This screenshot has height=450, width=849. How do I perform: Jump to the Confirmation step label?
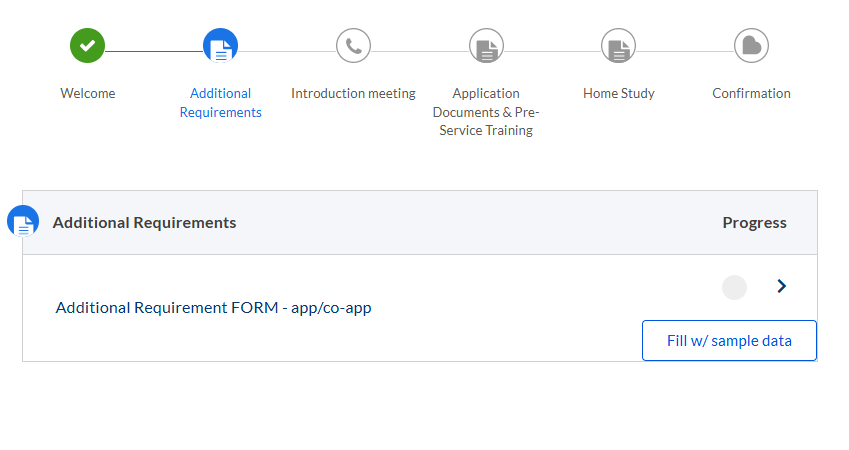tap(751, 93)
